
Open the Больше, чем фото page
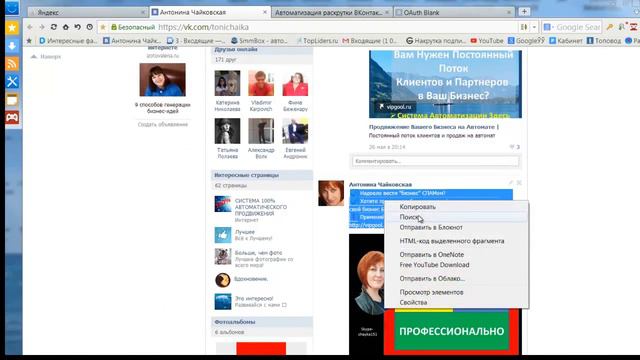(258, 253)
